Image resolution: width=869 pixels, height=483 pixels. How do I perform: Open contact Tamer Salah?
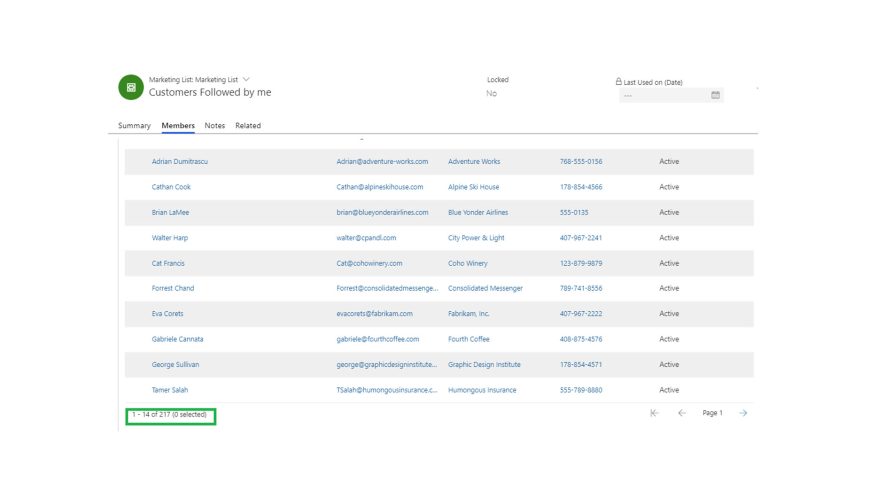click(x=170, y=390)
